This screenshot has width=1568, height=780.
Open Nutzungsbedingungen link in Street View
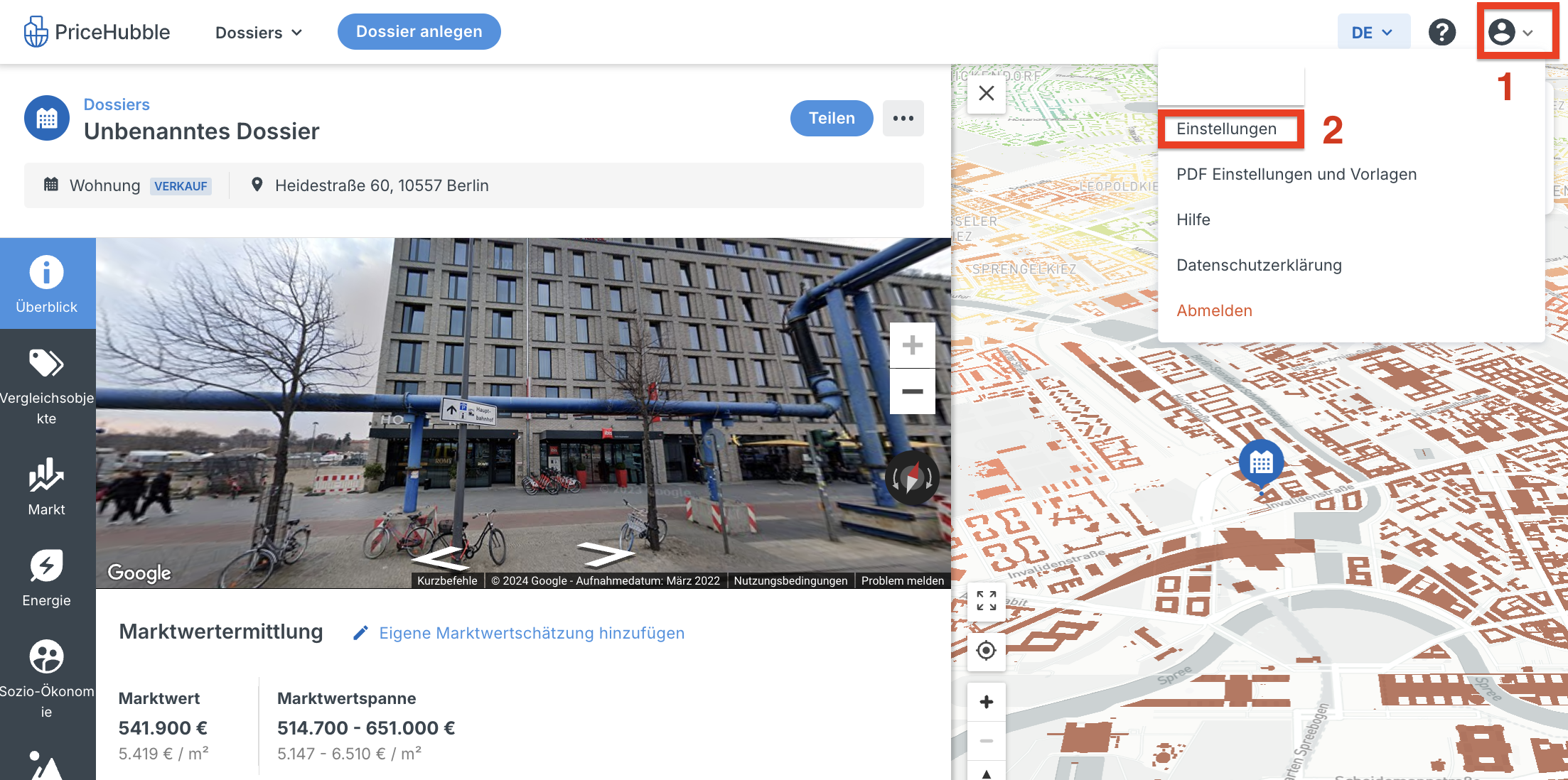tap(790, 580)
